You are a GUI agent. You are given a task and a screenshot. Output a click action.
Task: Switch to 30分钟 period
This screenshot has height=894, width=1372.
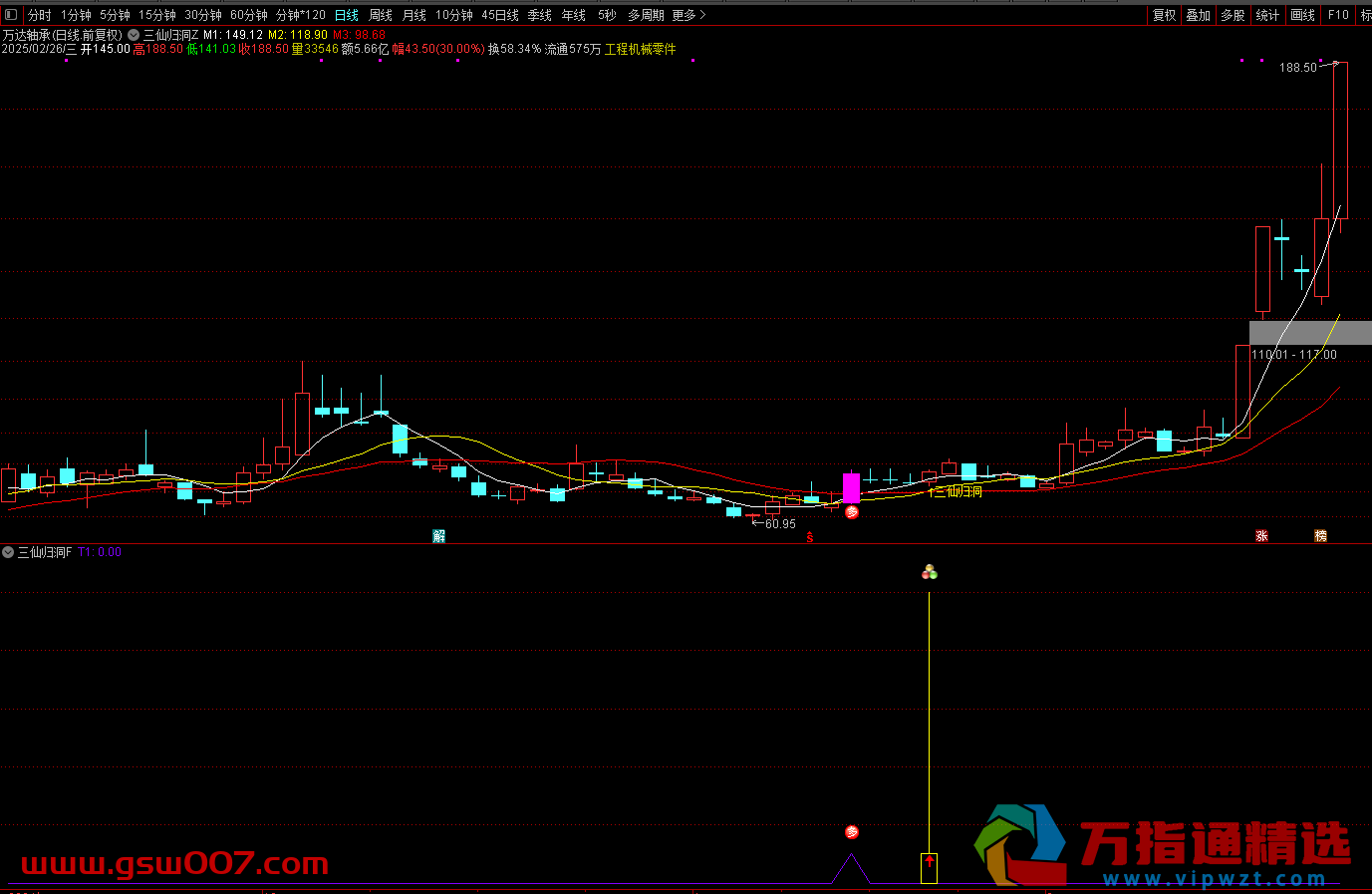tap(203, 15)
